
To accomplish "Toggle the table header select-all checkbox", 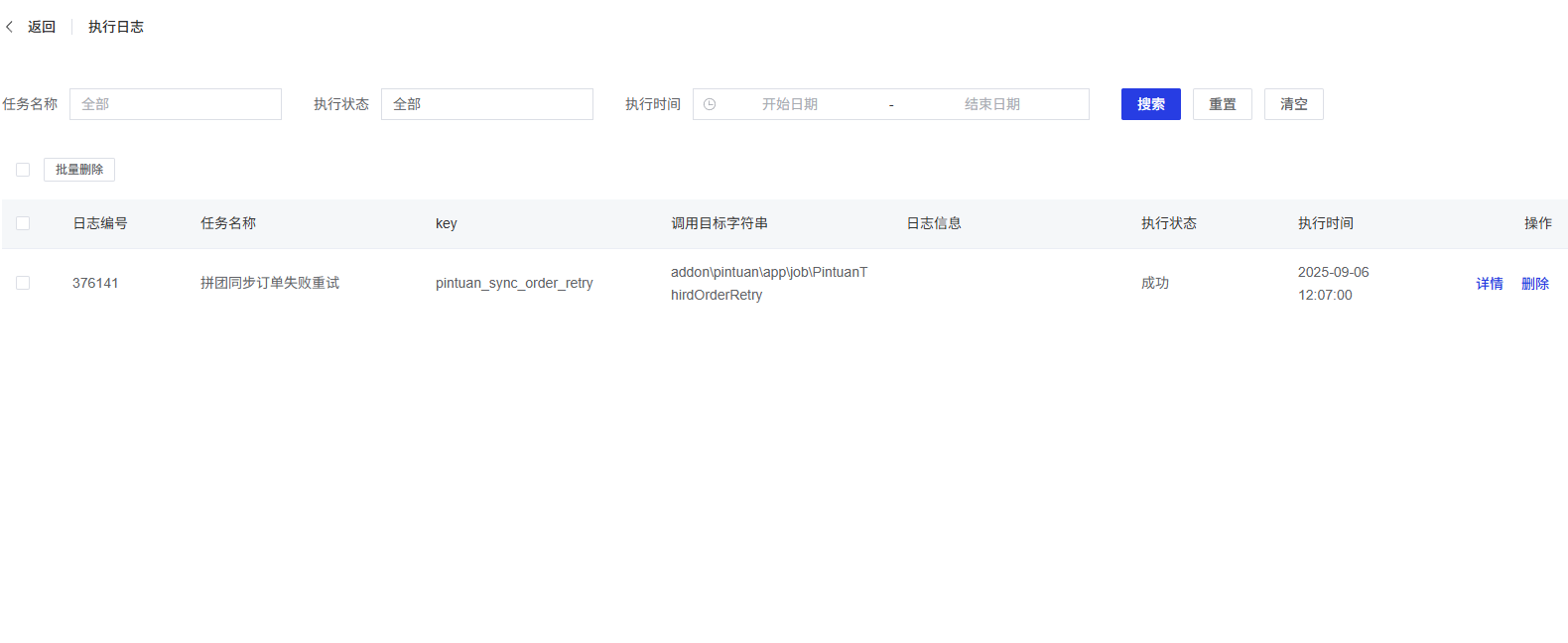I will (x=23, y=223).
